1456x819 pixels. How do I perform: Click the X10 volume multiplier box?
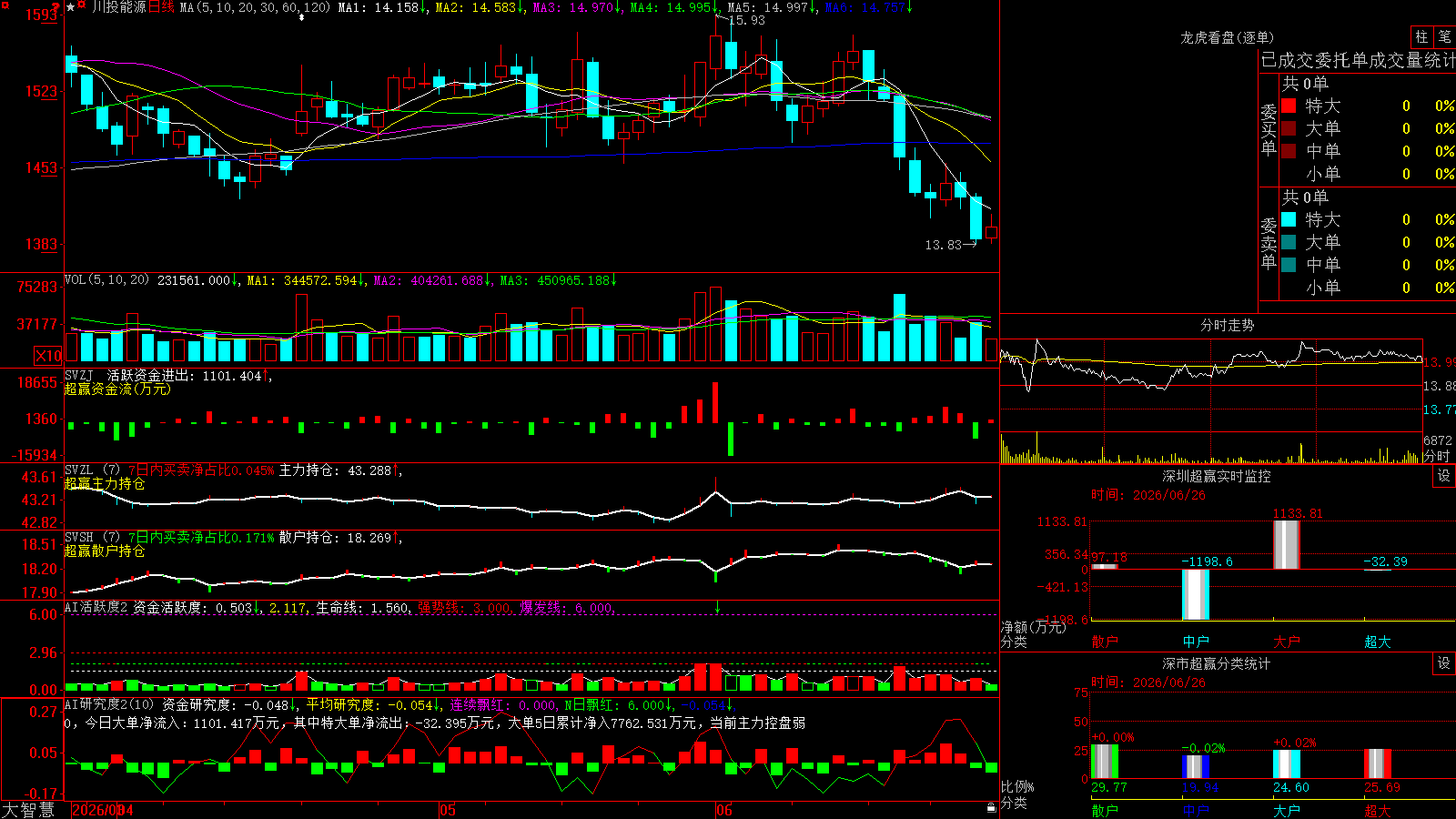point(48,356)
